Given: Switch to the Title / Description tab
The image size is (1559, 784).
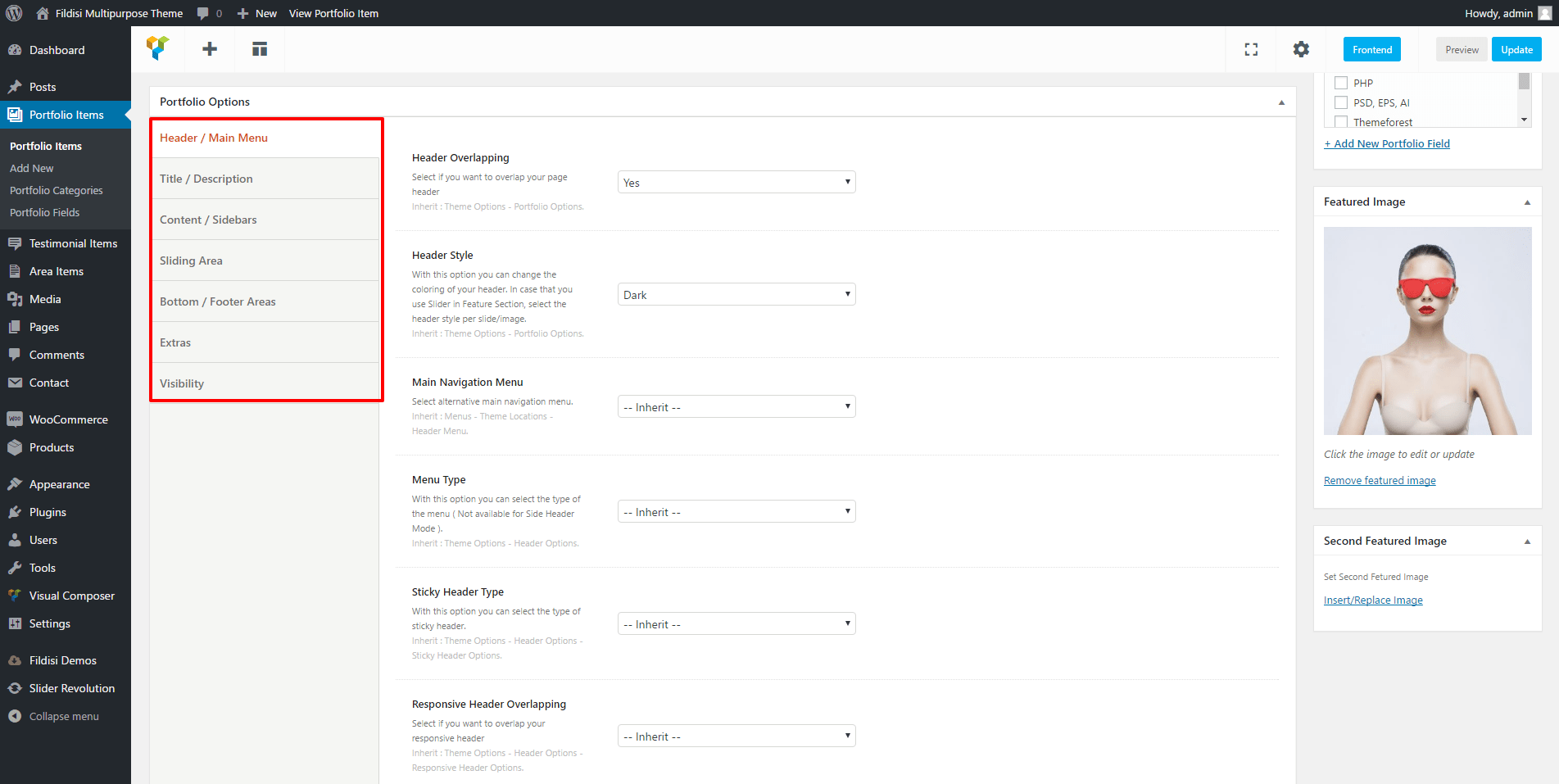Looking at the screenshot, I should [265, 179].
